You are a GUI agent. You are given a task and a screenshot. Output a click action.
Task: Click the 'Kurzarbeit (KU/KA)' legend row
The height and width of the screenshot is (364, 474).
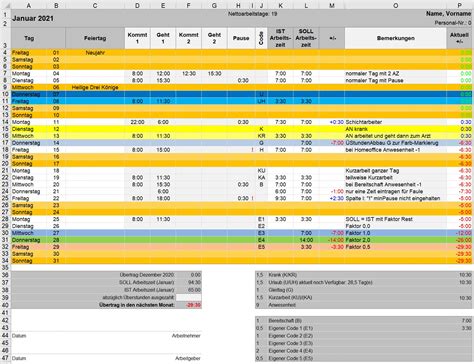pyautogui.click(x=364, y=297)
